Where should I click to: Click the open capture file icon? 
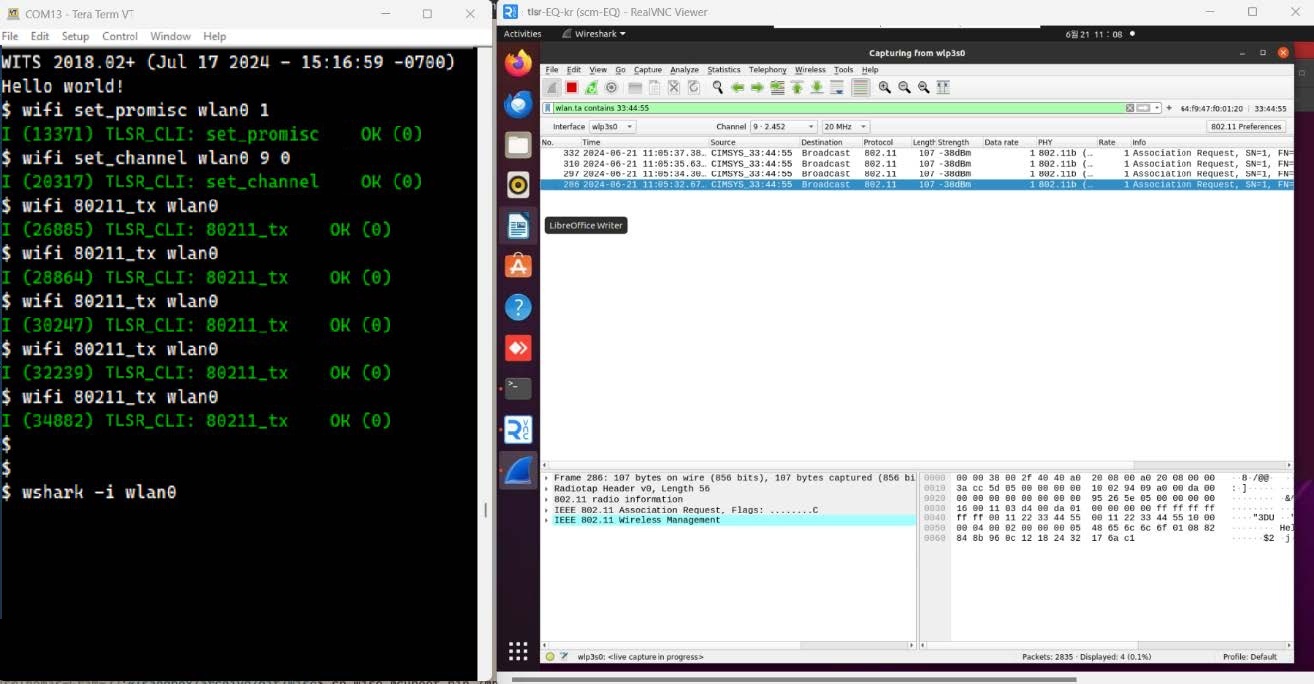635,88
